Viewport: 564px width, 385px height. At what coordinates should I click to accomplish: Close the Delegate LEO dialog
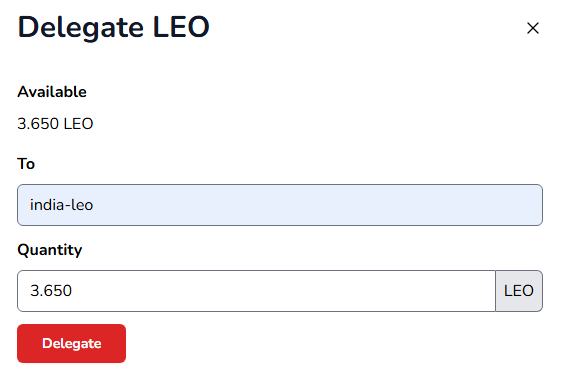533,28
